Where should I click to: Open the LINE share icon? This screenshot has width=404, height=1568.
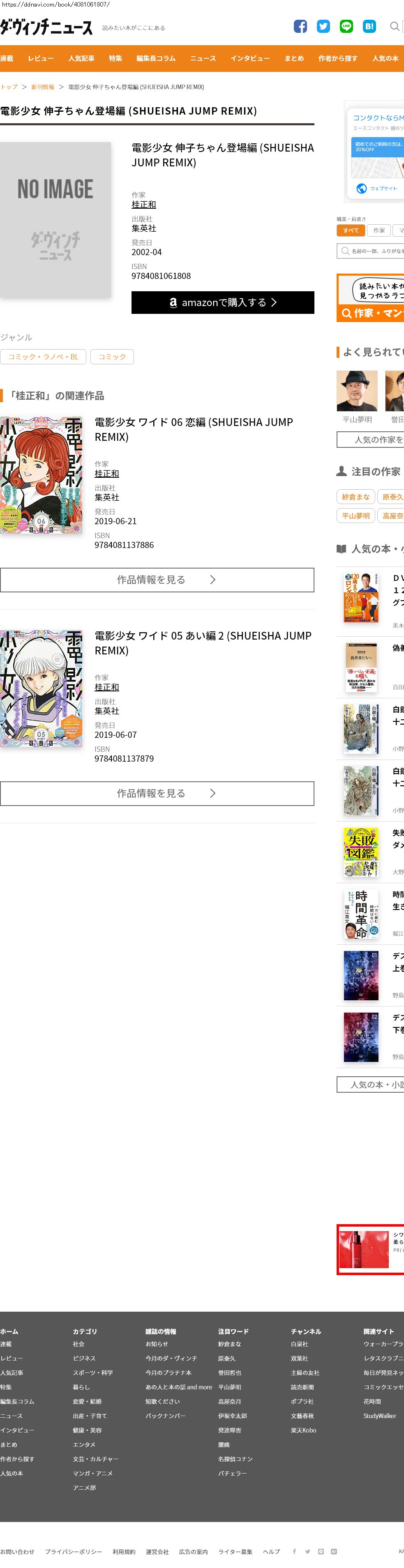347,26
